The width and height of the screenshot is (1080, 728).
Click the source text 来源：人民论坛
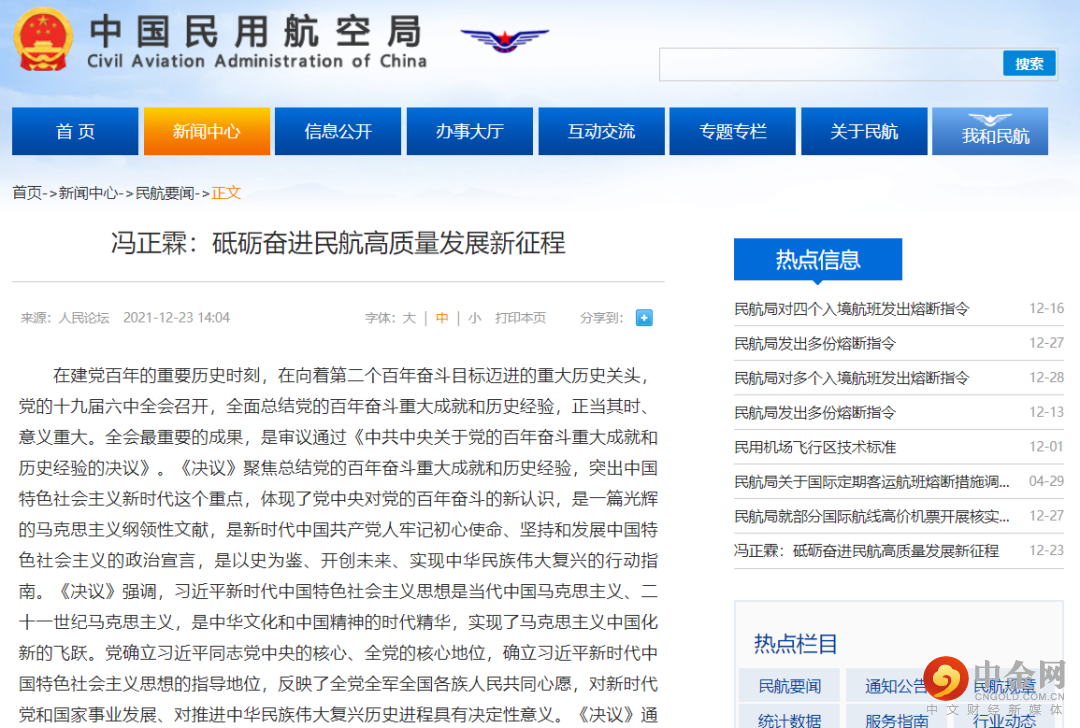tap(65, 318)
